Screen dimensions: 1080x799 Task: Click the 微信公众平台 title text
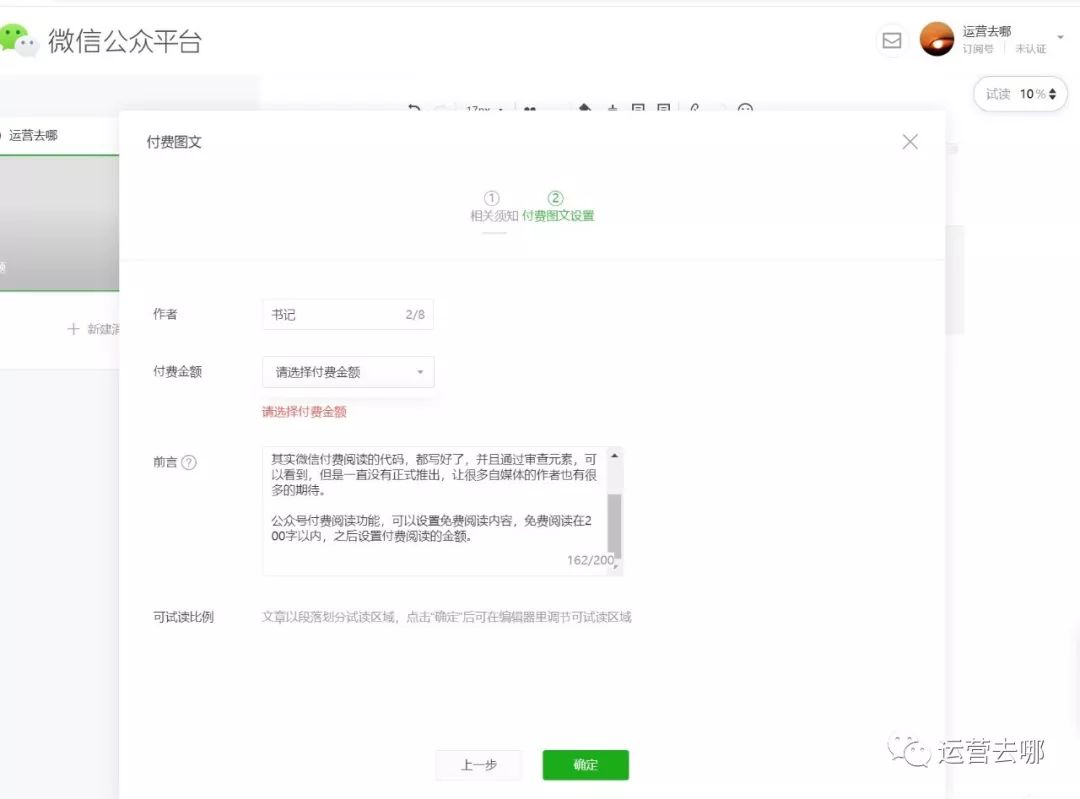pos(125,41)
